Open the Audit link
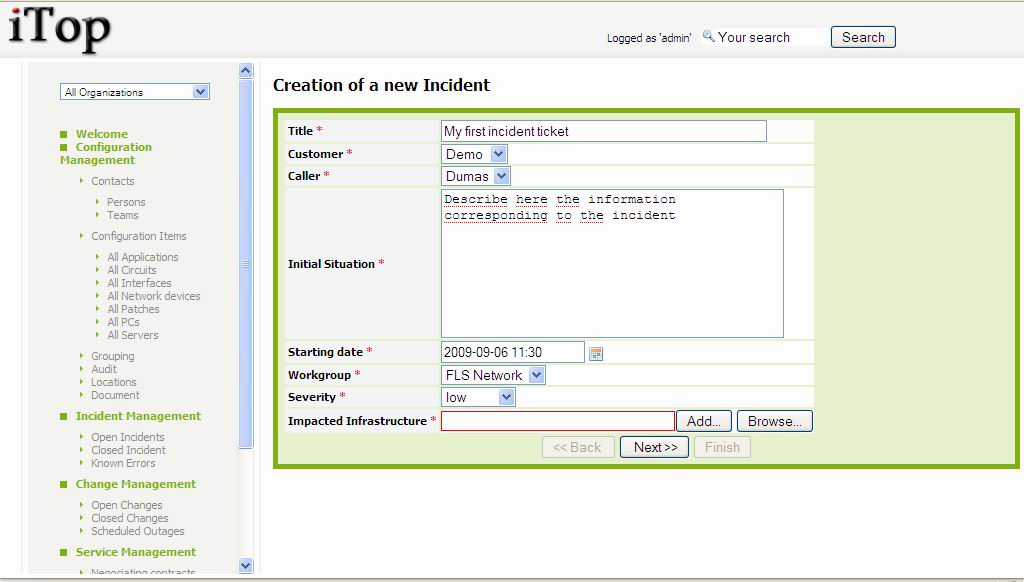1024x582 pixels. [104, 369]
